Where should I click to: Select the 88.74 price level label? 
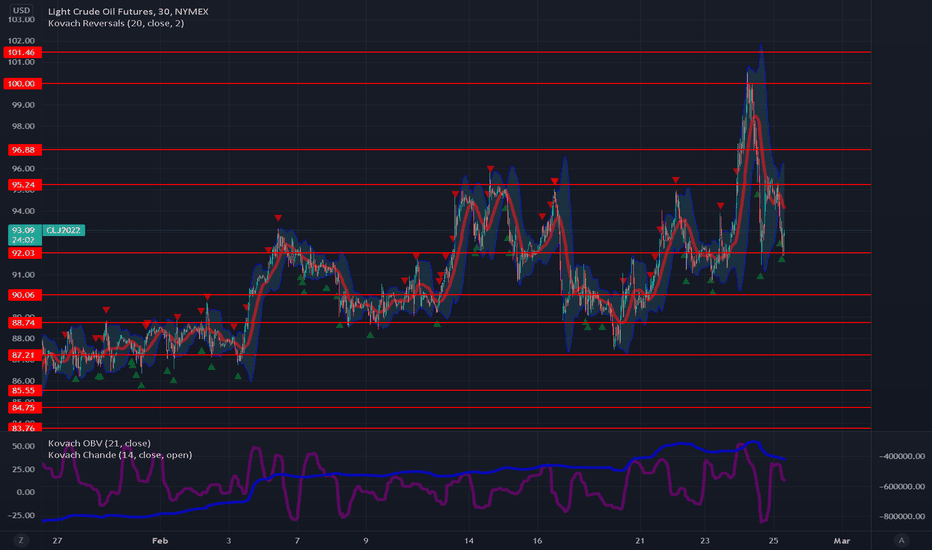click(24, 323)
